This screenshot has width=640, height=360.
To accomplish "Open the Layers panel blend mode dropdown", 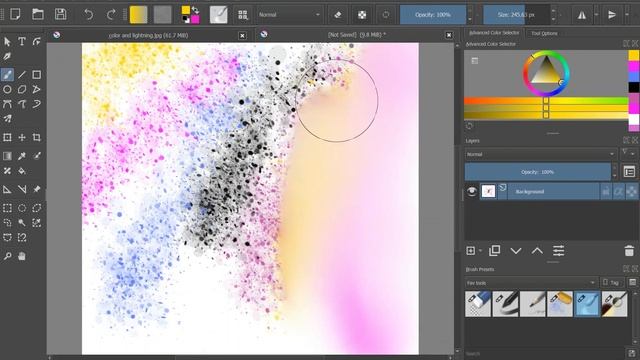I will 540,154.
